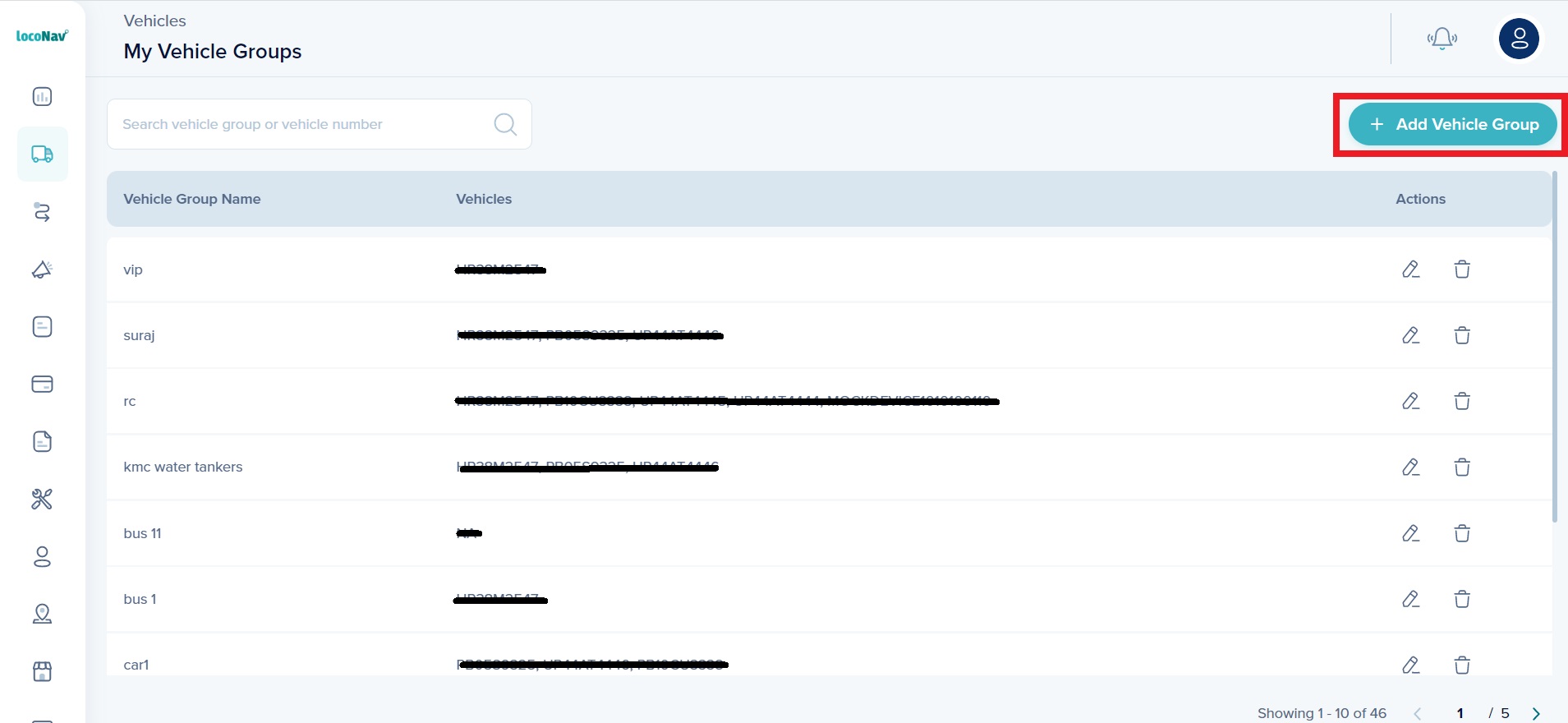
Task: Click the Add Vehicle Group button
Action: 1452,124
